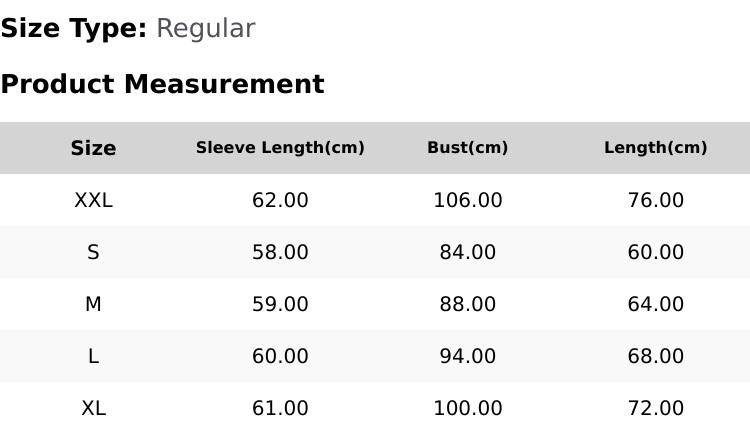Screen dimensions: 750x434
Task: Click the XL length value 72.00
Action: (655, 409)
